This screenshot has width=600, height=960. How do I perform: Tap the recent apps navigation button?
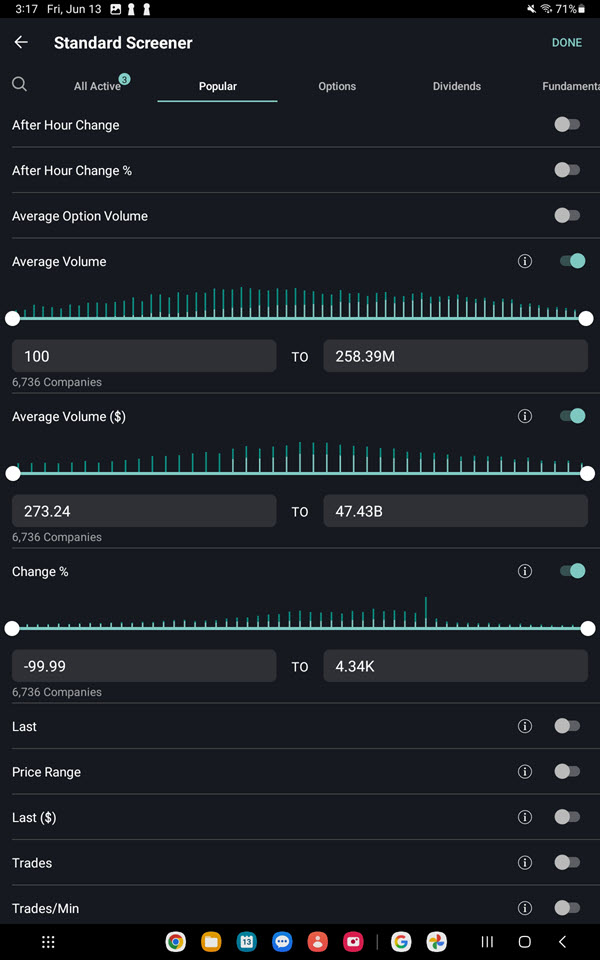tap(487, 942)
